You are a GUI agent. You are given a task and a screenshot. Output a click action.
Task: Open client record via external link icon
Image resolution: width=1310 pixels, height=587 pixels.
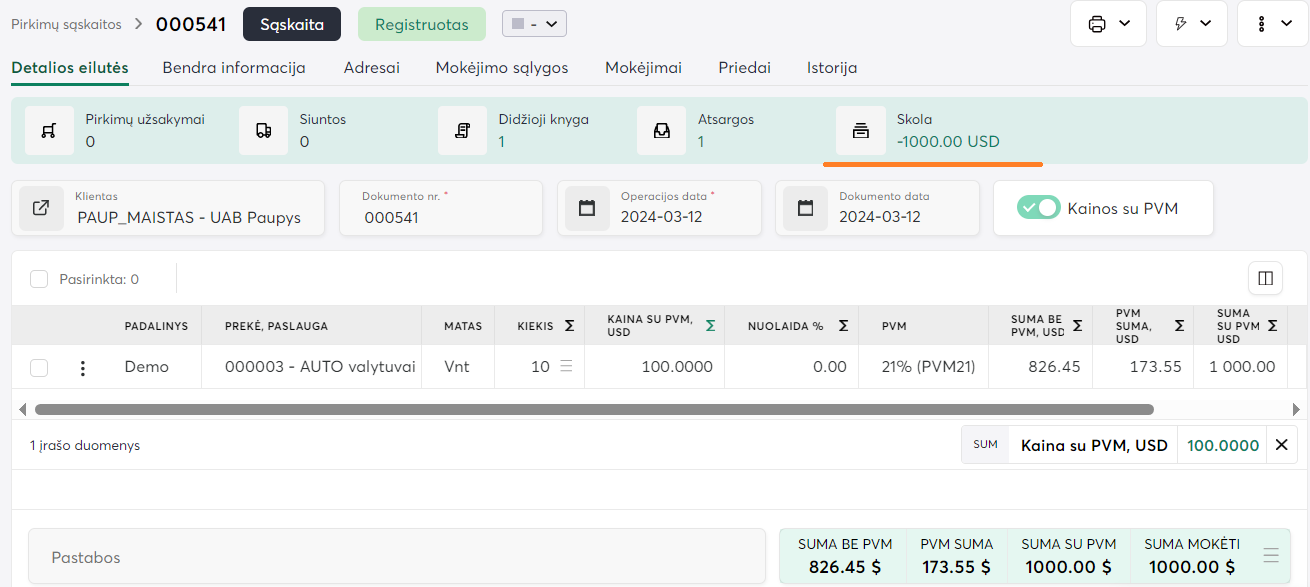click(x=41, y=208)
